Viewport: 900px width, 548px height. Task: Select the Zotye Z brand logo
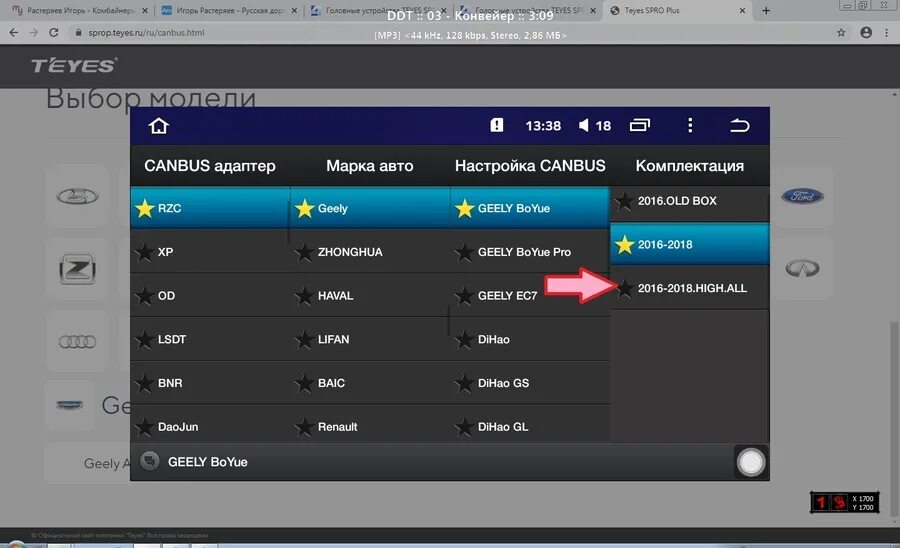click(x=77, y=269)
